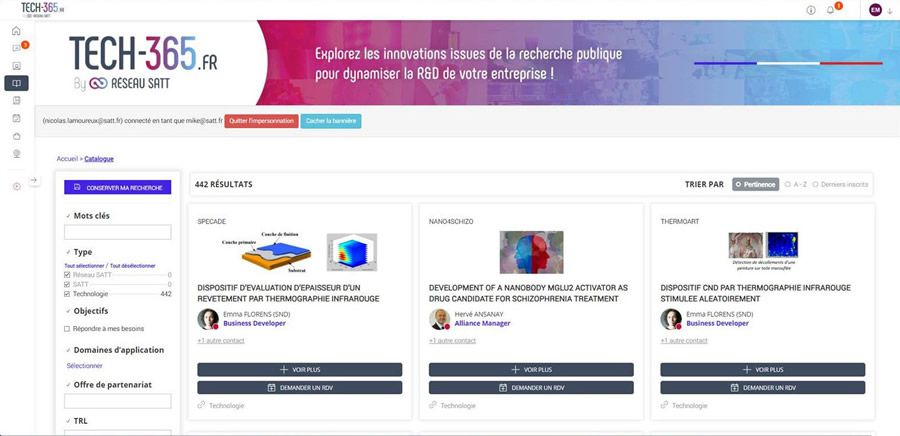This screenshot has height=436, width=900.
Task: Expand sidebar using the arrow icon
Action: 34,180
